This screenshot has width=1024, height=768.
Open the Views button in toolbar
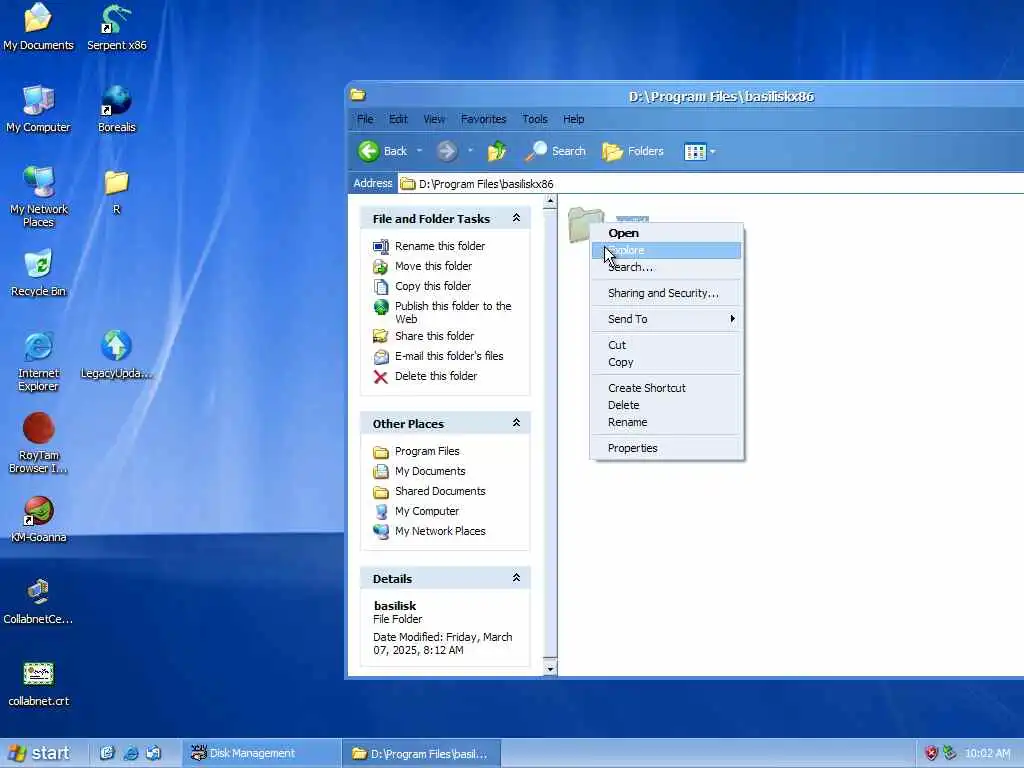[695, 152]
